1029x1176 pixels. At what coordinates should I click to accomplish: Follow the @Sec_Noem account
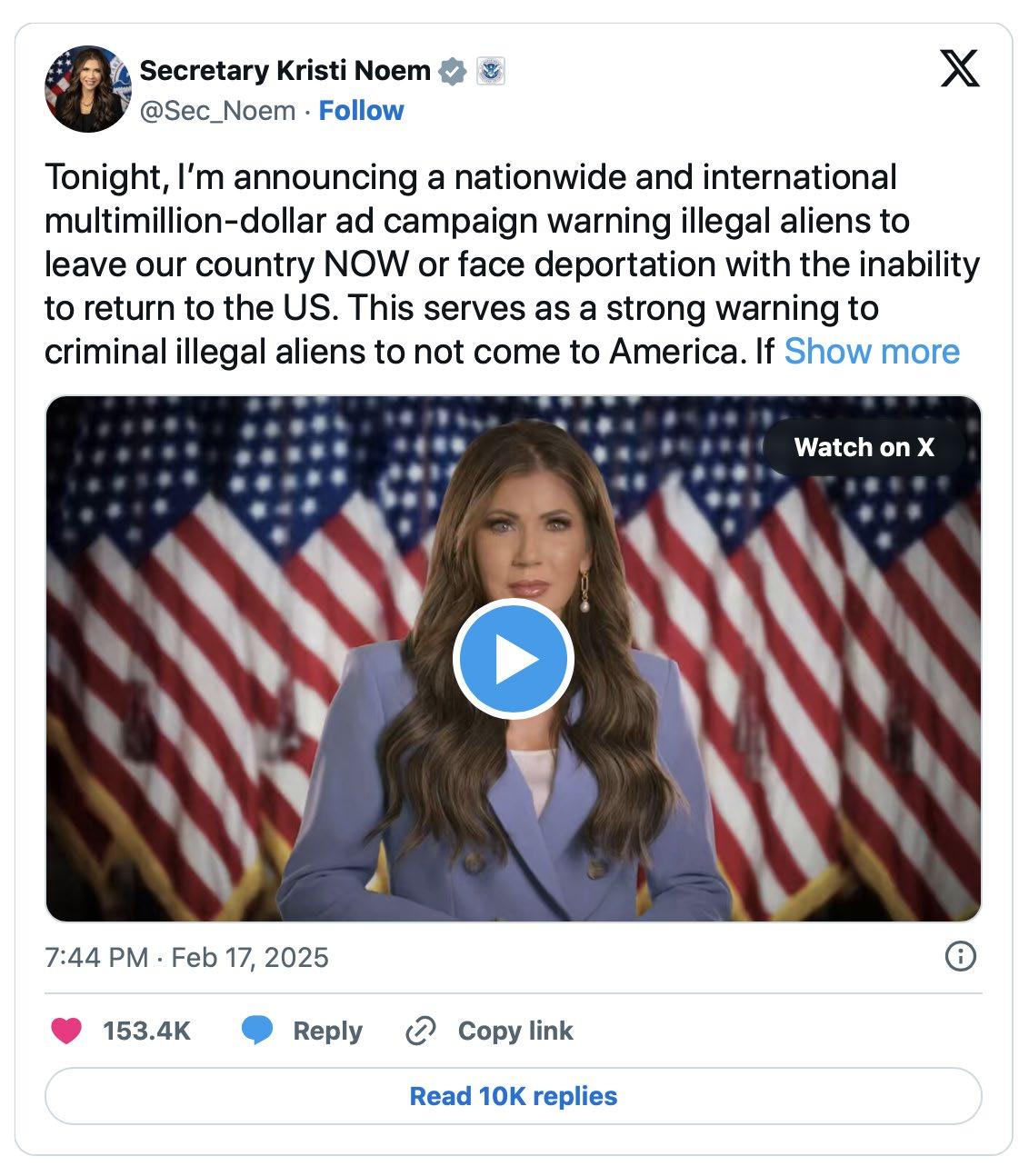coord(361,111)
